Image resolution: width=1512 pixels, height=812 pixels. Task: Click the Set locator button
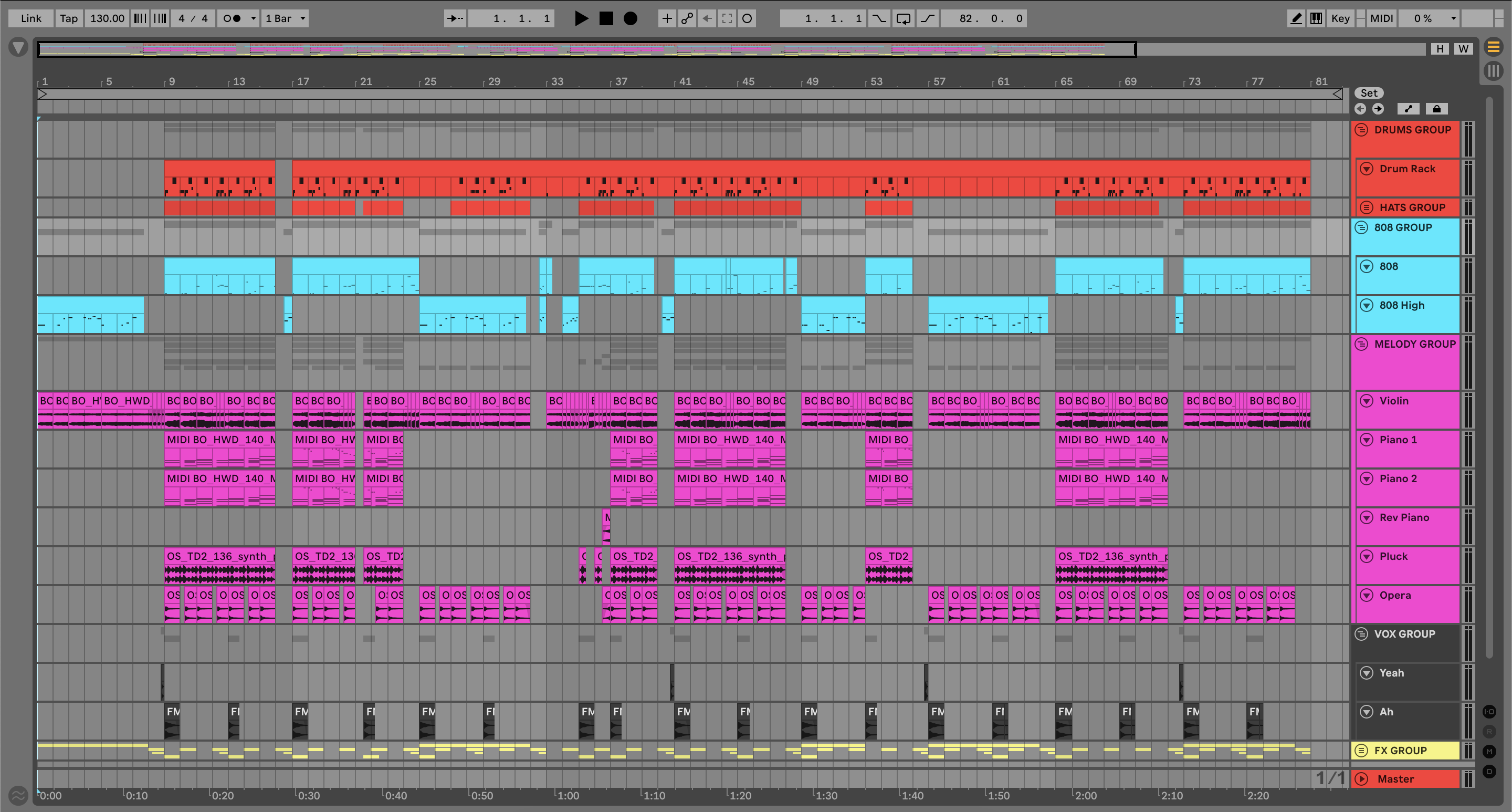[1369, 93]
